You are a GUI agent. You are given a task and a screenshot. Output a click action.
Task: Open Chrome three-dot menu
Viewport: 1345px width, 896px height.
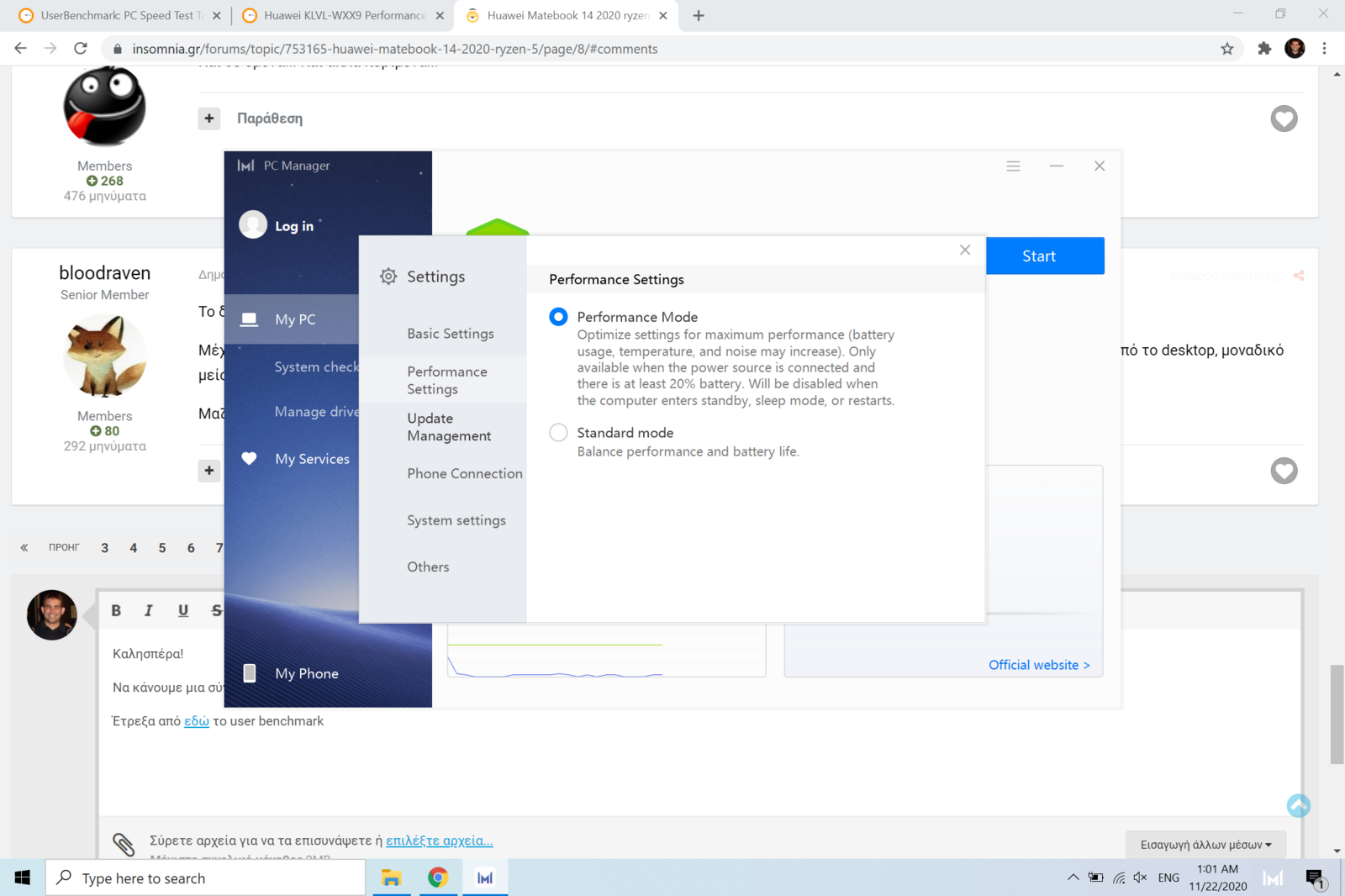pos(1325,49)
